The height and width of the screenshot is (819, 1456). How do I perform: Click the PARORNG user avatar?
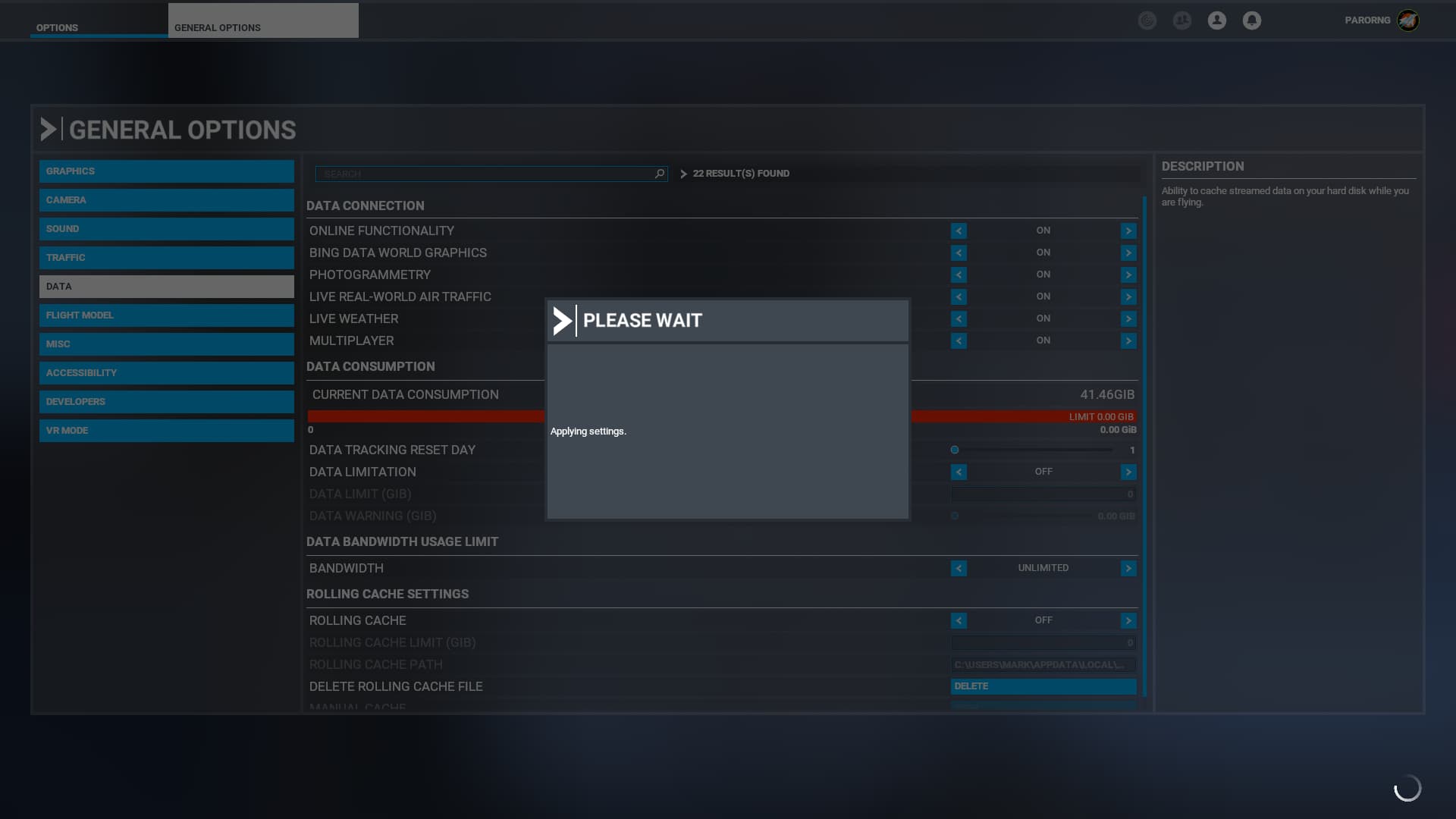(1407, 20)
